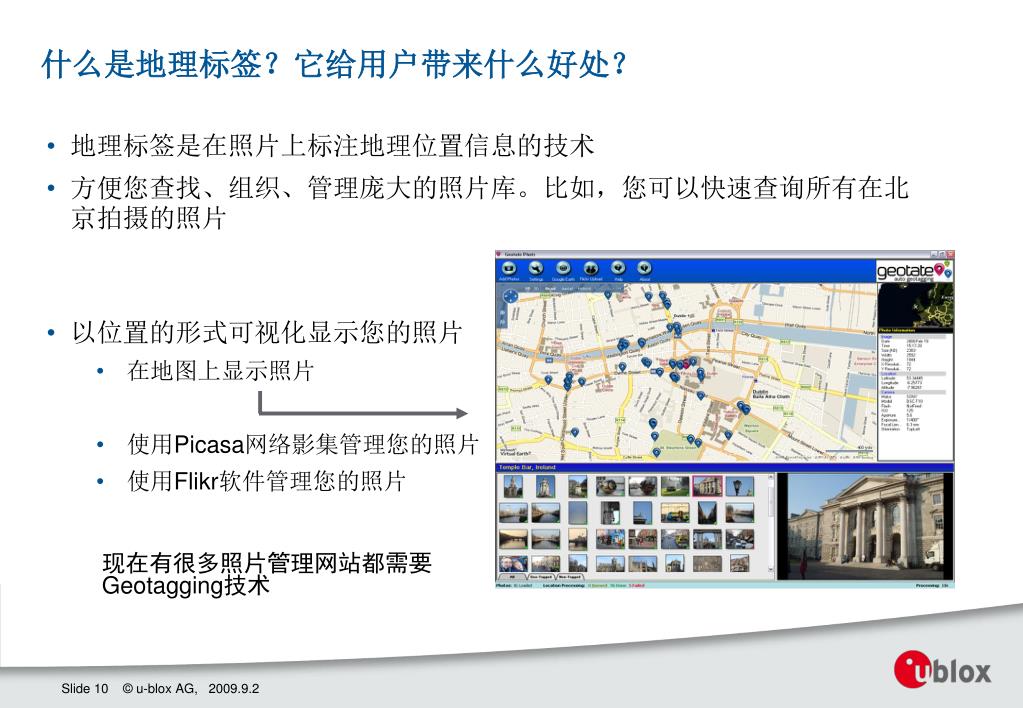
Task: Click the Photo Information panel header
Action: (x=916, y=330)
